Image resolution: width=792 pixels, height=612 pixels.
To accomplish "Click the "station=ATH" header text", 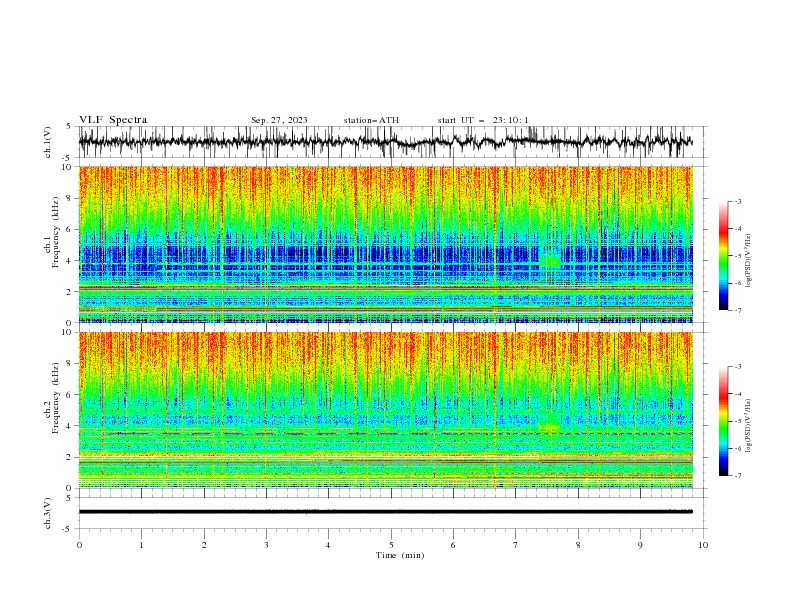I will 371,120.
